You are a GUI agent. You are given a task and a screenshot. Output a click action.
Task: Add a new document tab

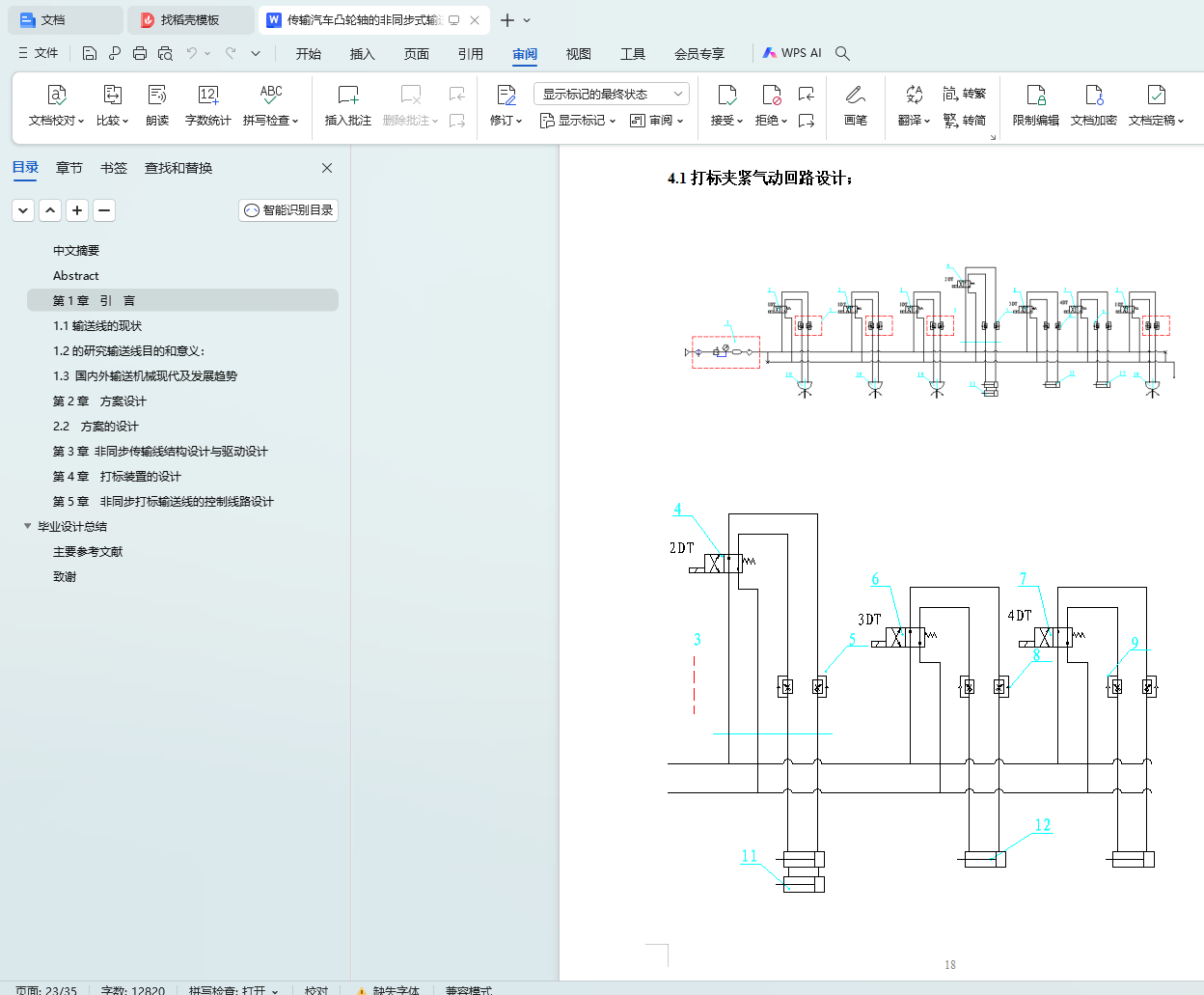click(x=506, y=20)
